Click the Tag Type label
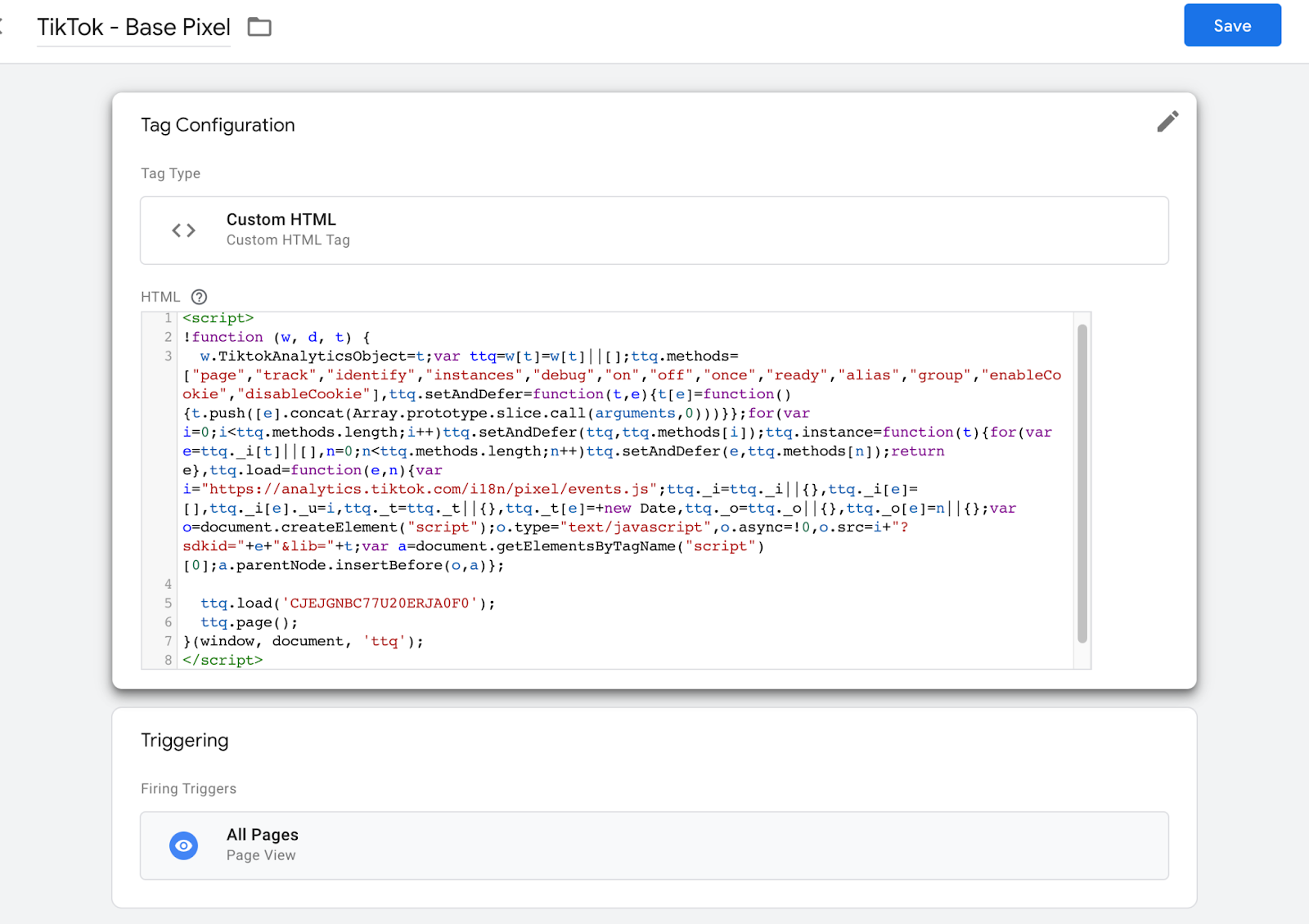1309x924 pixels. [170, 173]
